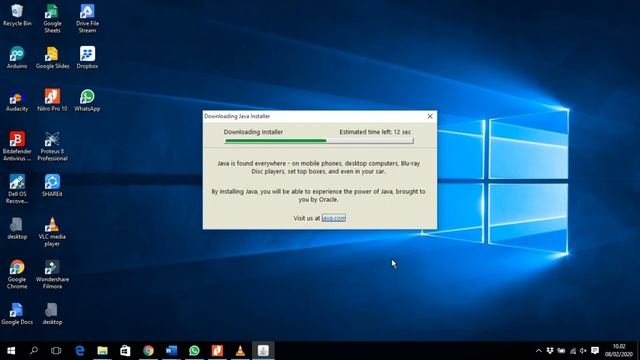Viewport: 640px width, 360px height.
Task: Launch Microsoft Edge from the taskbar
Action: click(80, 351)
